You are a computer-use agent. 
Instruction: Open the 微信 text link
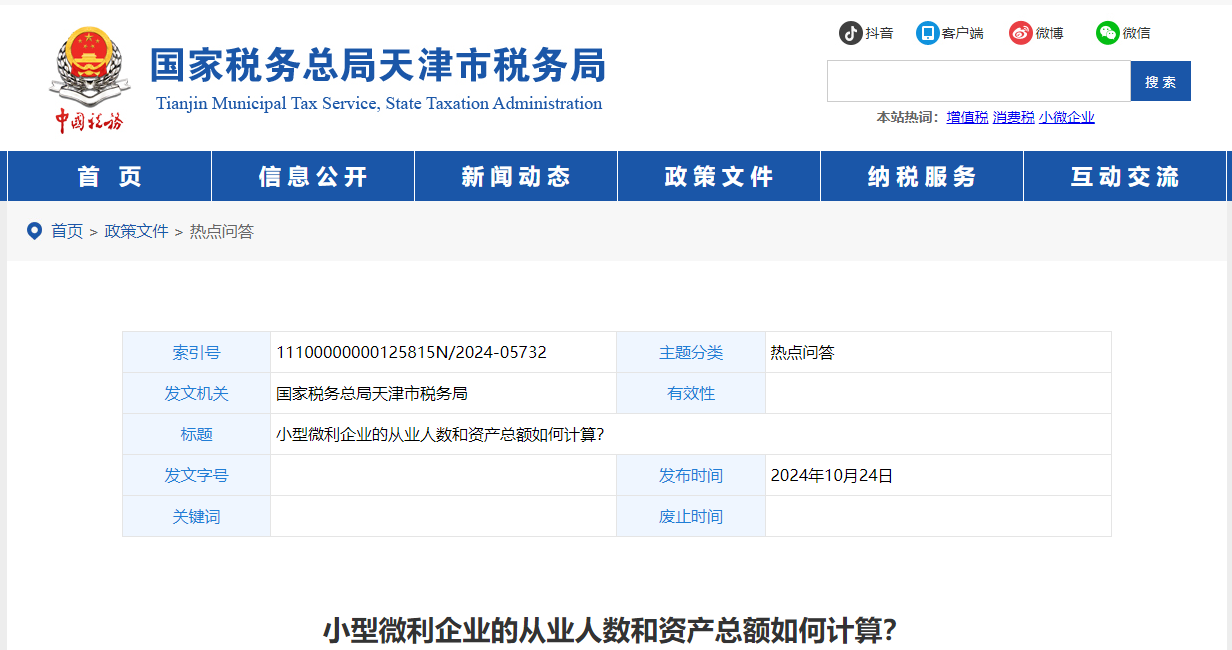1136,33
